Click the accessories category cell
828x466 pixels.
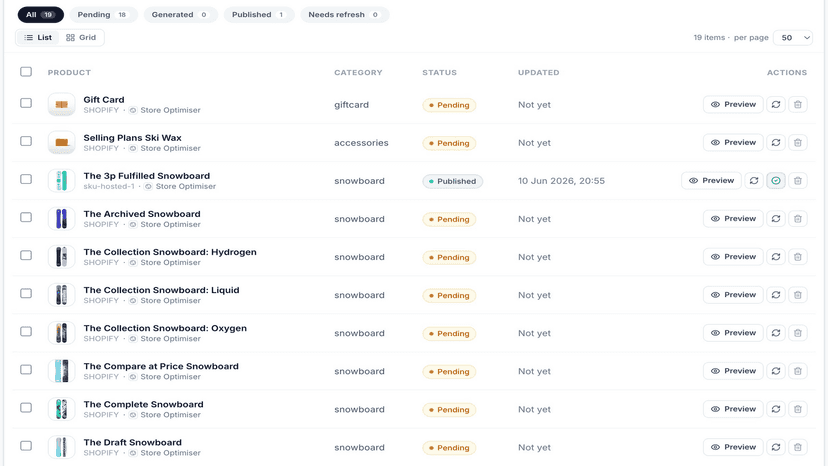(x=361, y=143)
